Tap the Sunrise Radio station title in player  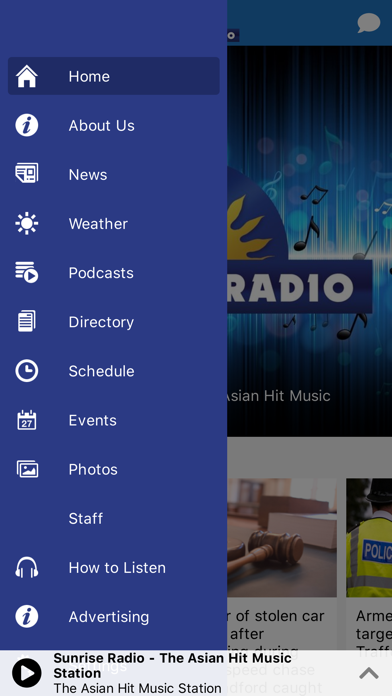coord(172,665)
